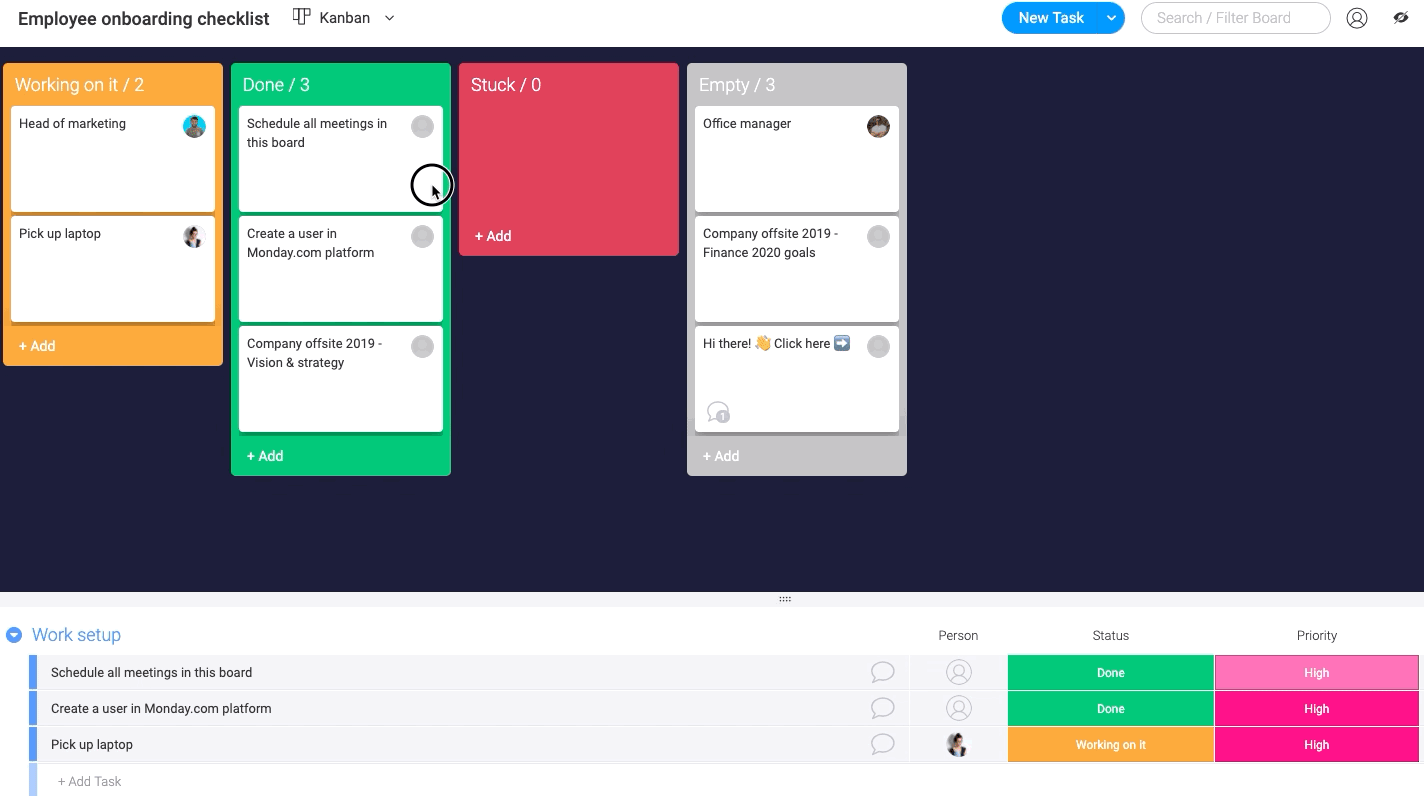Image resolution: width=1424 pixels, height=796 pixels.
Task: Open comments for Schedule all meetings row
Action: [x=882, y=672]
